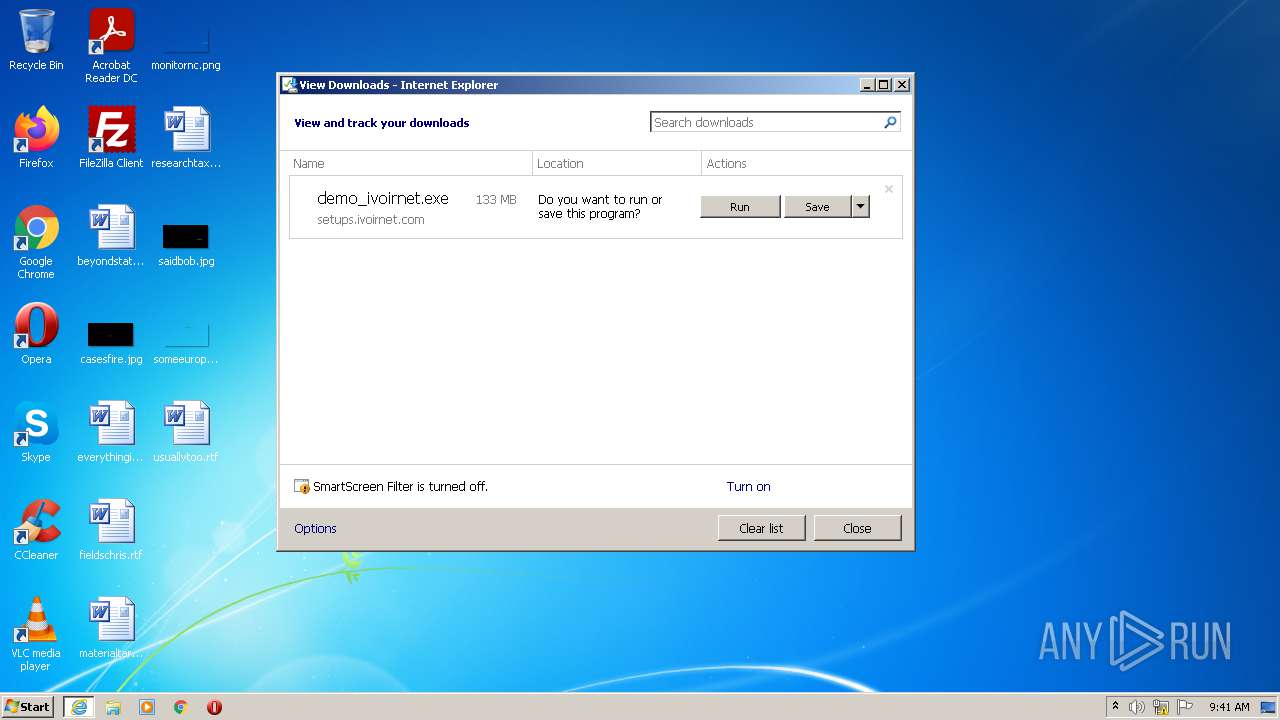The height and width of the screenshot is (720, 1280).
Task: Expand the Save button dropdown arrow
Action: click(860, 207)
